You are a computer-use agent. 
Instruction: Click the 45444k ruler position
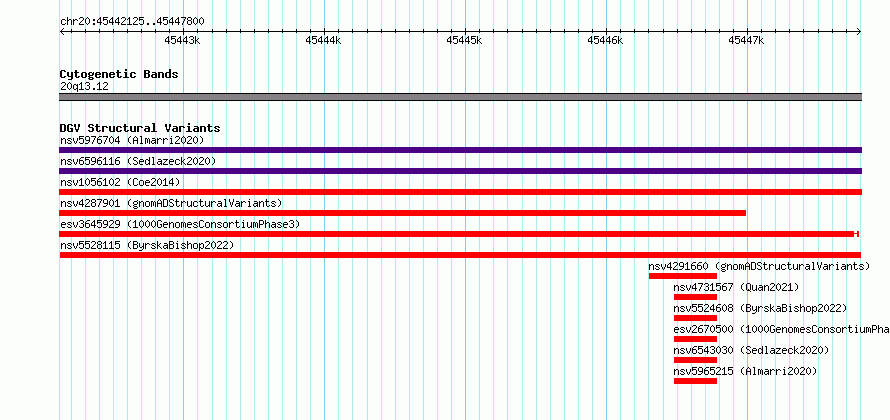point(323,40)
